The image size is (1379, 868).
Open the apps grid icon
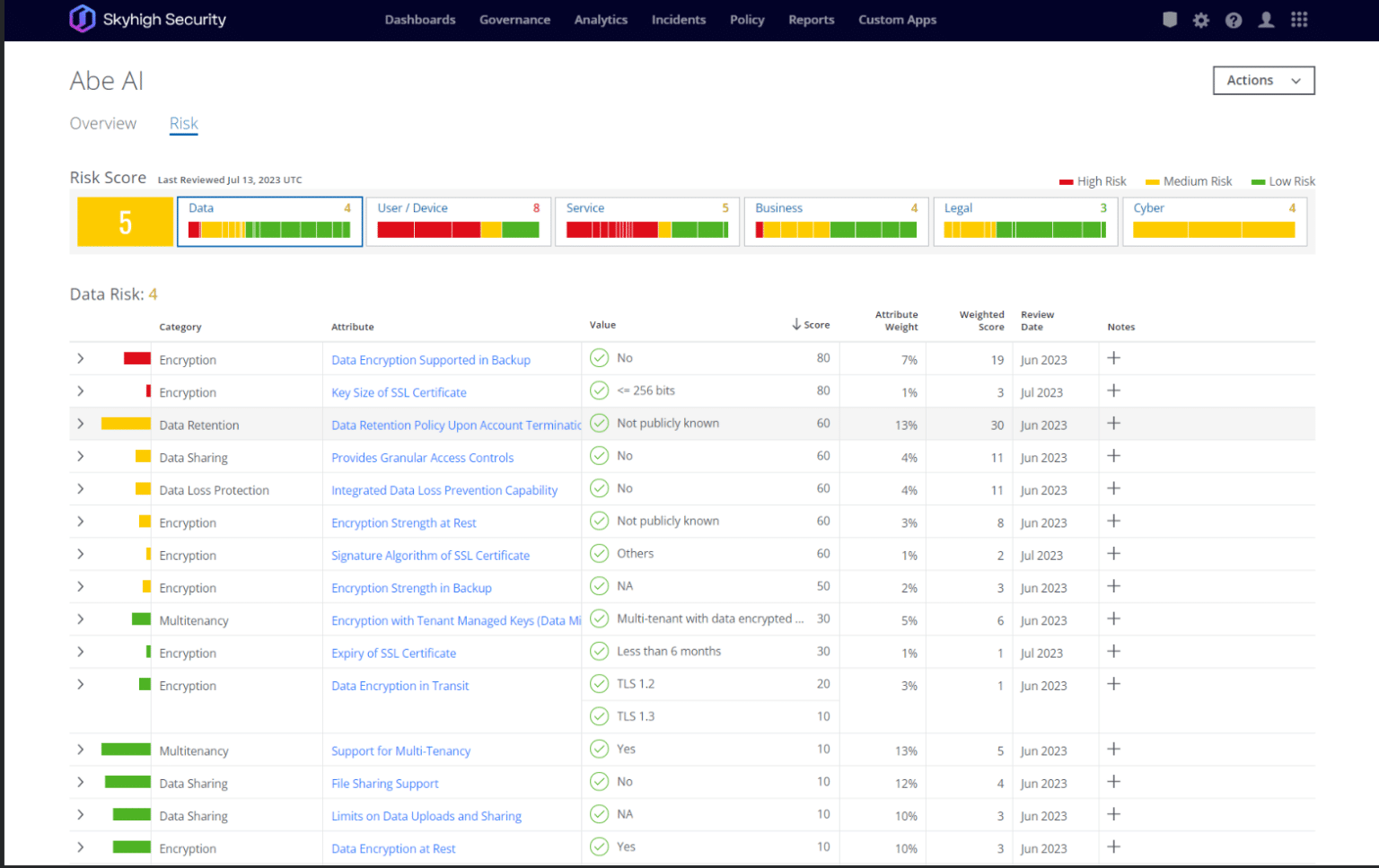click(x=1299, y=19)
